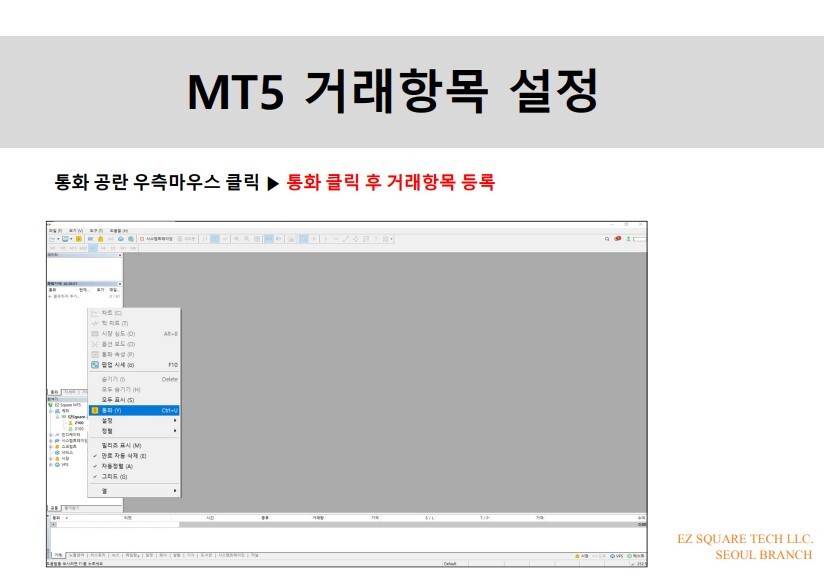Click 옵션 보드 (O) menu entry

click(x=134, y=344)
